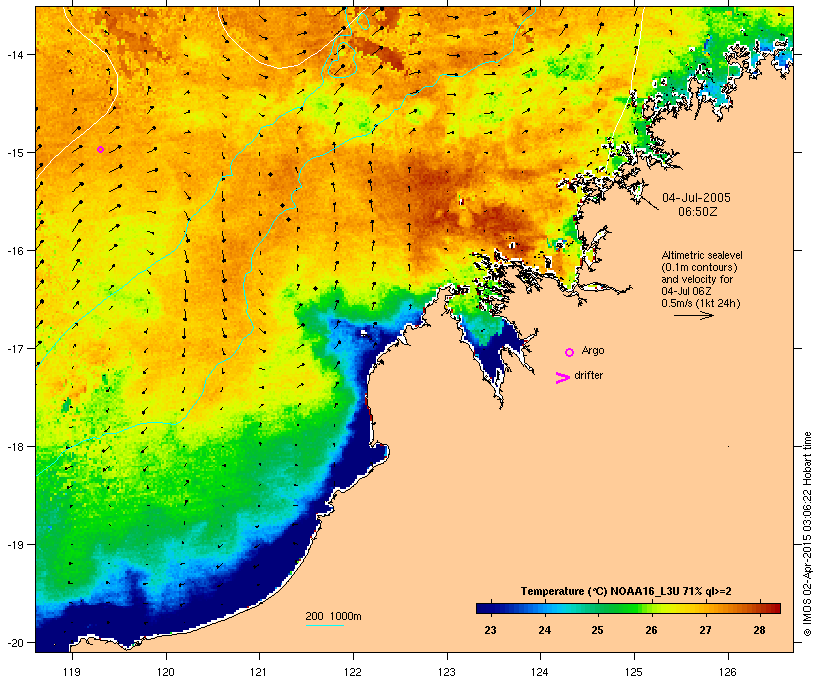This screenshot has width=820, height=680.
Task: Click the longitude axis label "123"
Action: pos(447,672)
